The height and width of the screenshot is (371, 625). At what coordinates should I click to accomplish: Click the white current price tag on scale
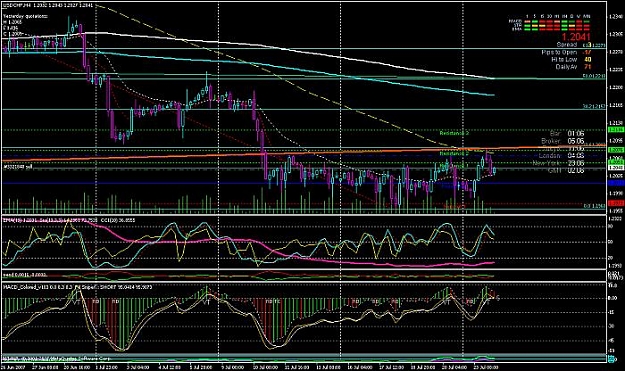(x=616, y=168)
